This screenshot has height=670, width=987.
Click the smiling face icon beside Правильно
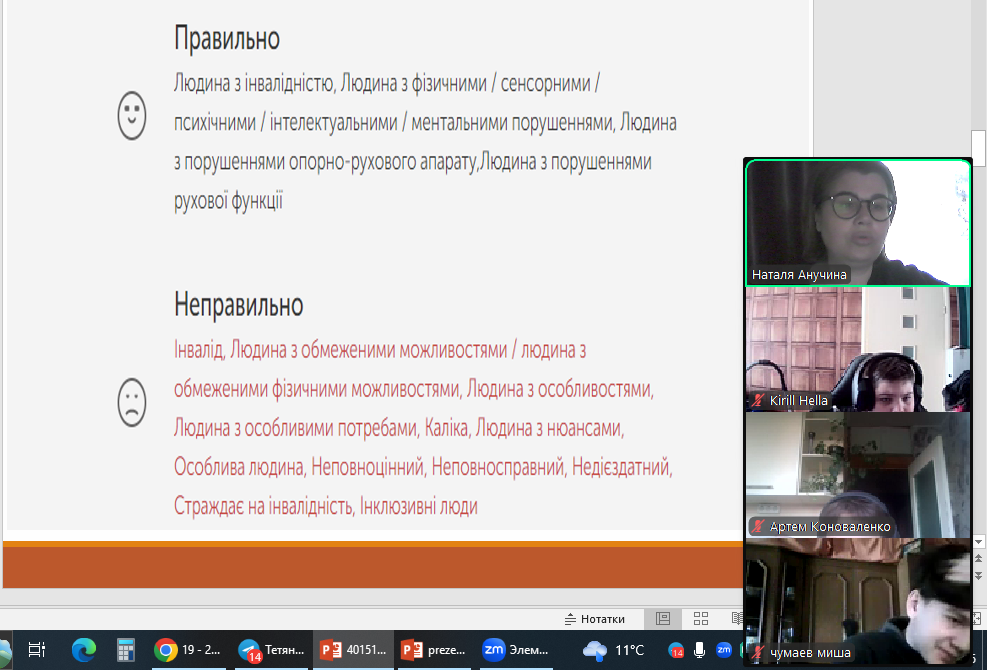tap(132, 116)
